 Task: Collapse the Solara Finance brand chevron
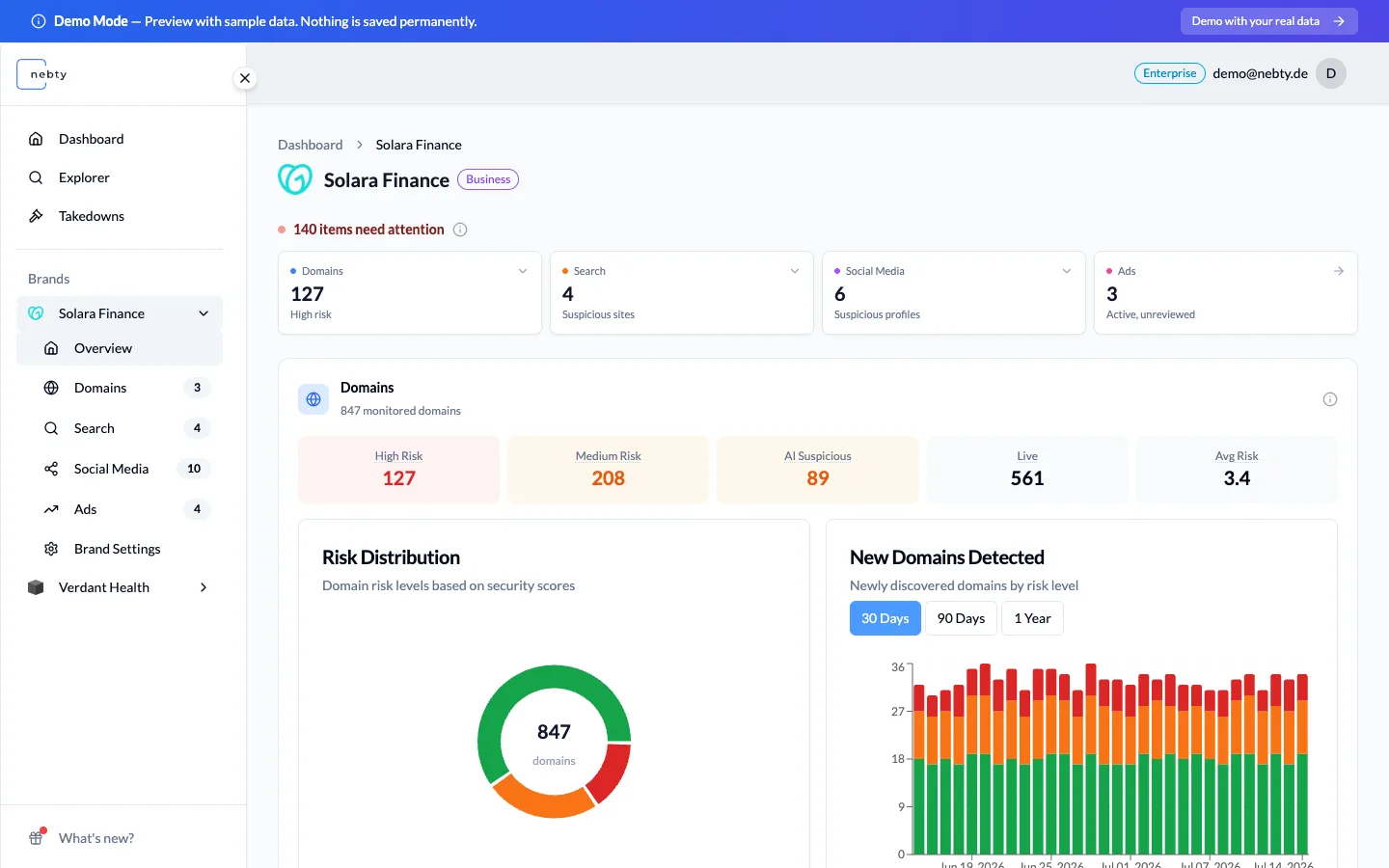coord(204,313)
